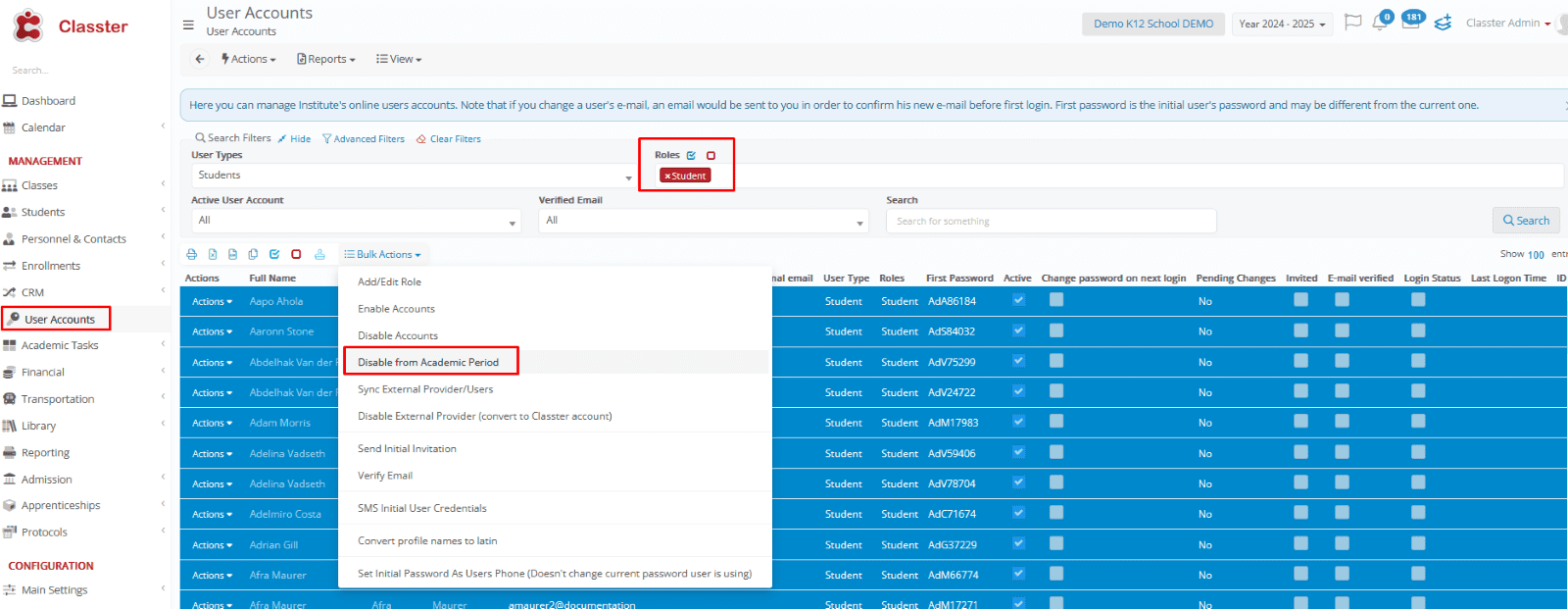Click the print icon above the table
This screenshot has width=1568, height=609.
[191, 254]
